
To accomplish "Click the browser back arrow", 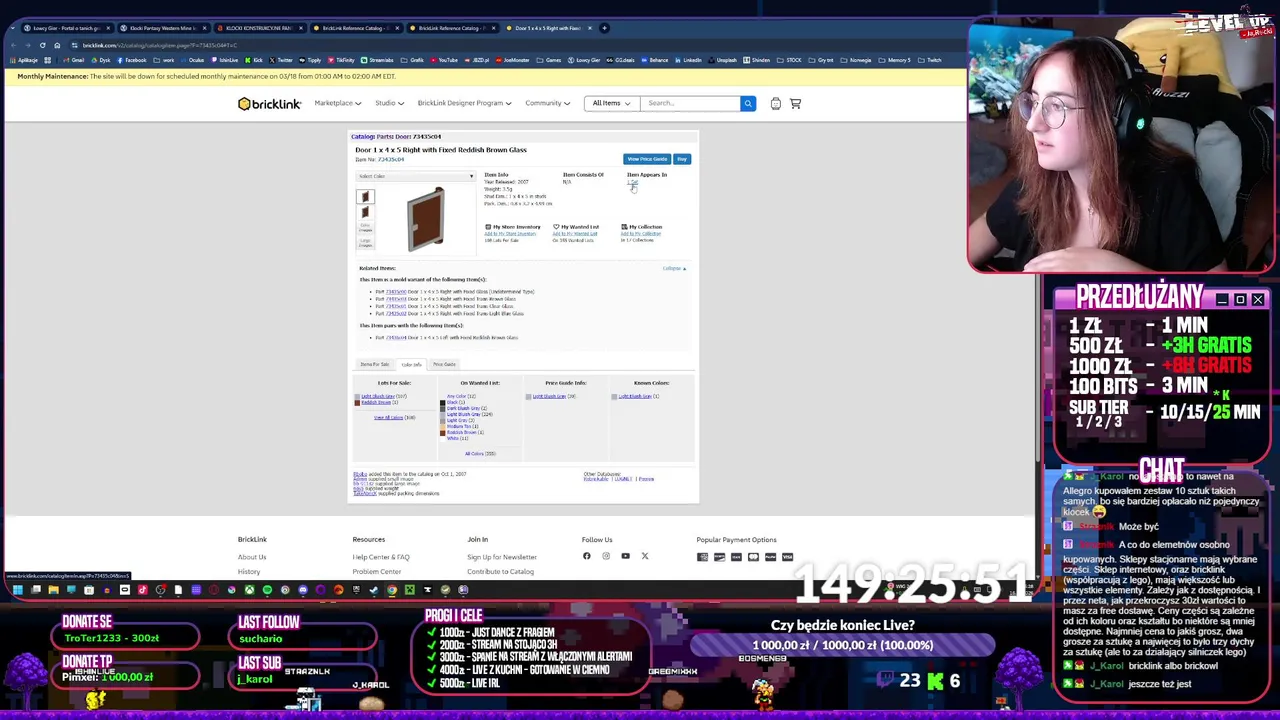I will click(x=12, y=45).
